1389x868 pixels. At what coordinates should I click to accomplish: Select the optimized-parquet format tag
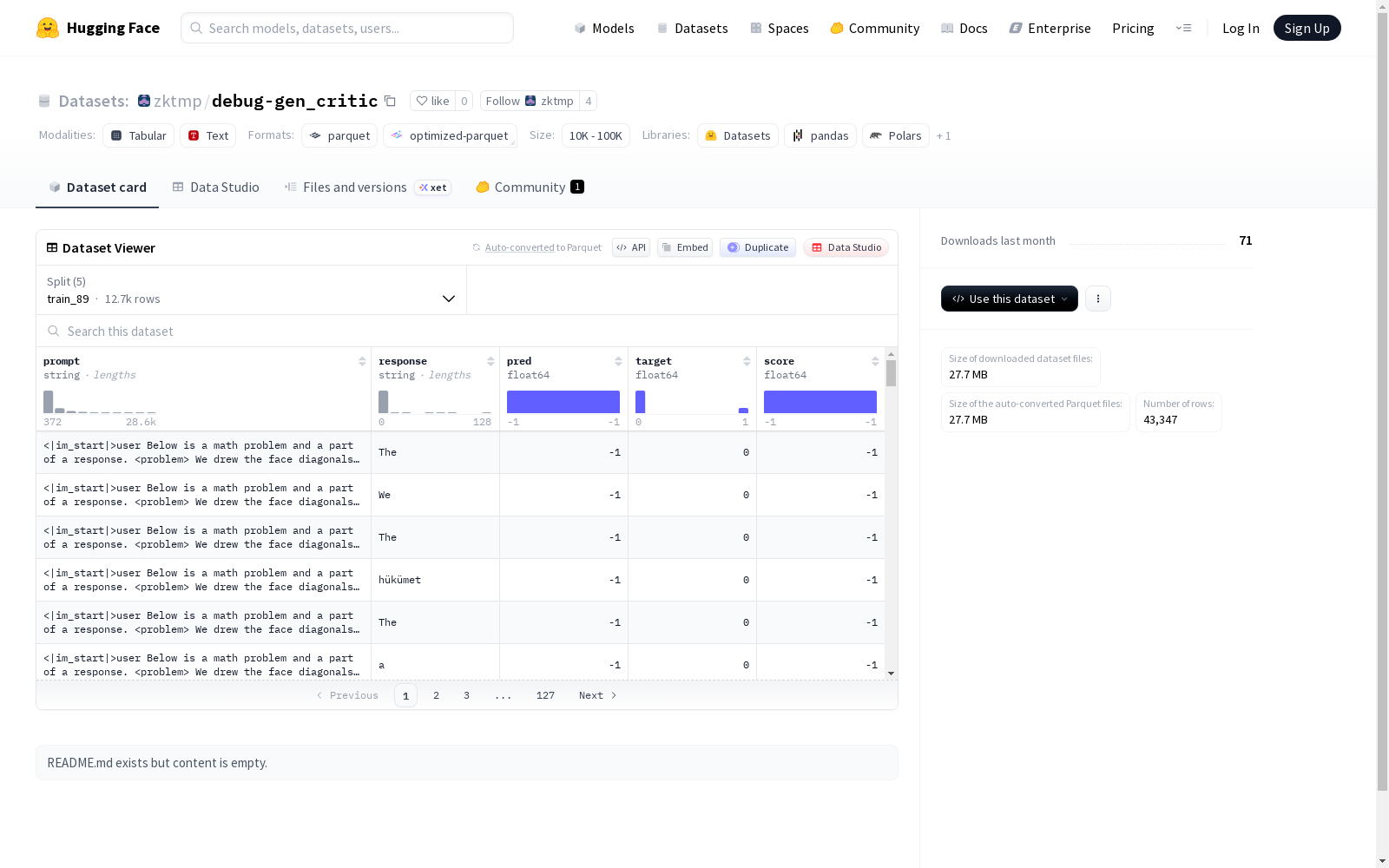(x=451, y=135)
